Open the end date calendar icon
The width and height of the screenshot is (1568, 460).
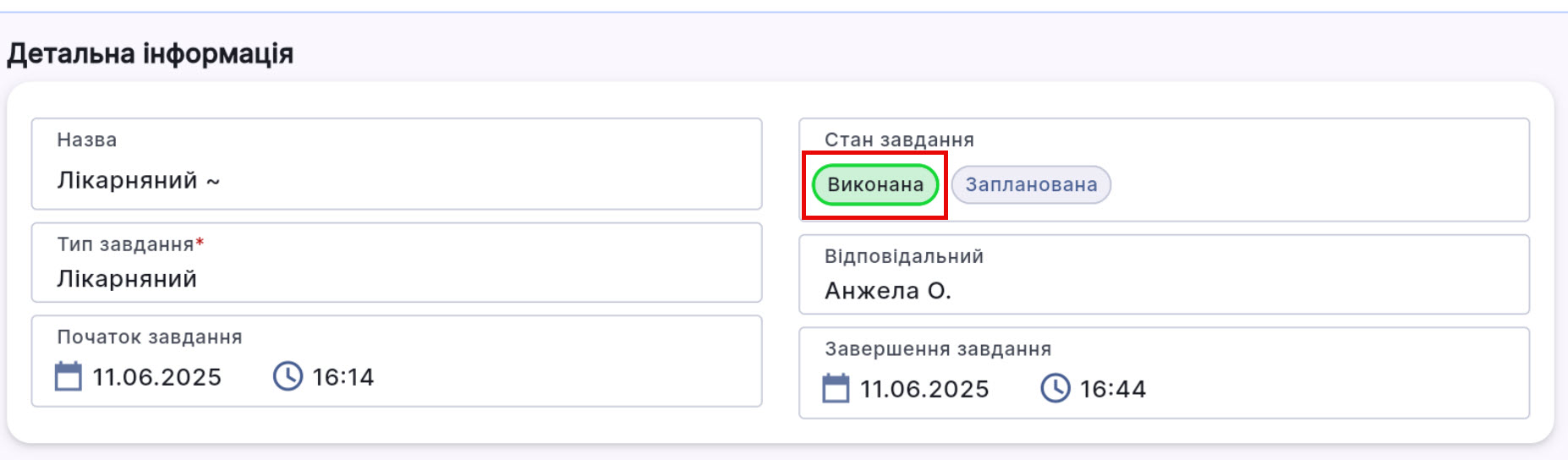click(836, 388)
